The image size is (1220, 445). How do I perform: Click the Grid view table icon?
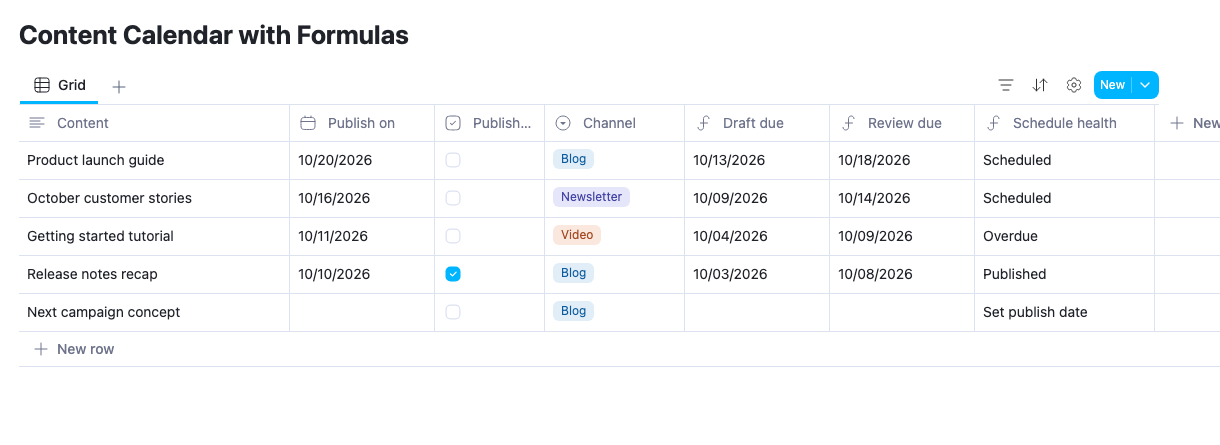click(42, 85)
